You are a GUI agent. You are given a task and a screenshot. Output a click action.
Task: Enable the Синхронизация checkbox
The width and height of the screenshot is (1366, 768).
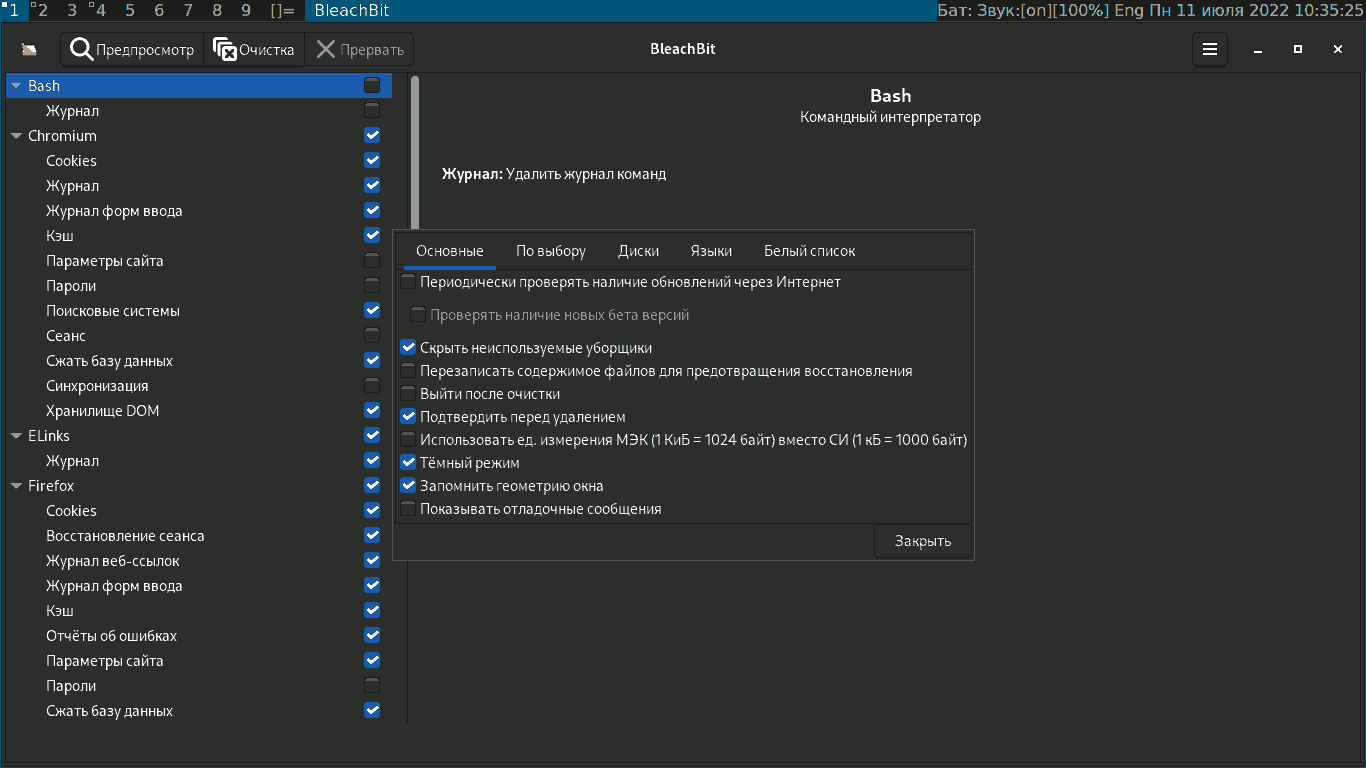click(372, 386)
